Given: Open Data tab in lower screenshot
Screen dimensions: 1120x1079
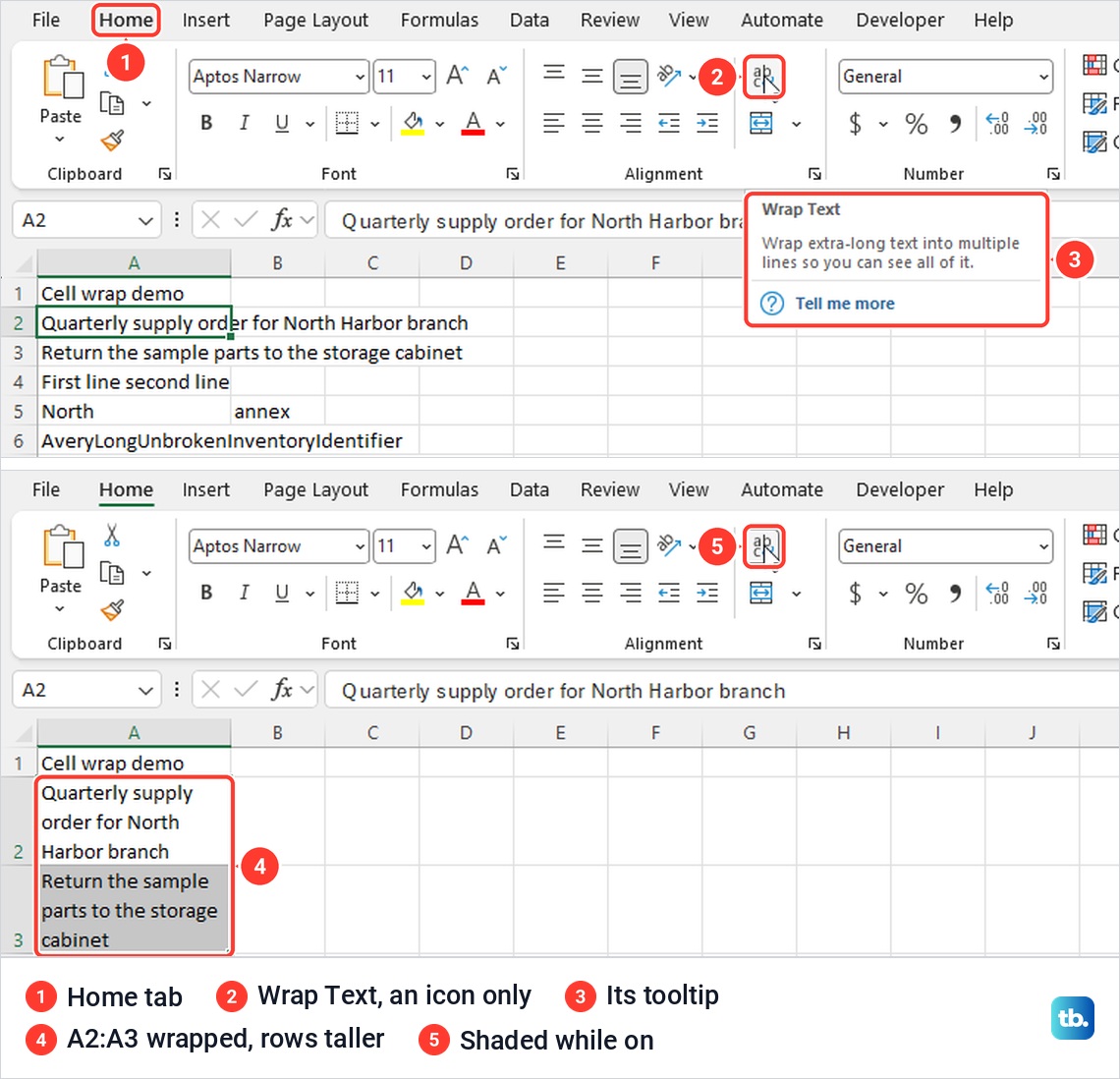Looking at the screenshot, I should tap(530, 489).
